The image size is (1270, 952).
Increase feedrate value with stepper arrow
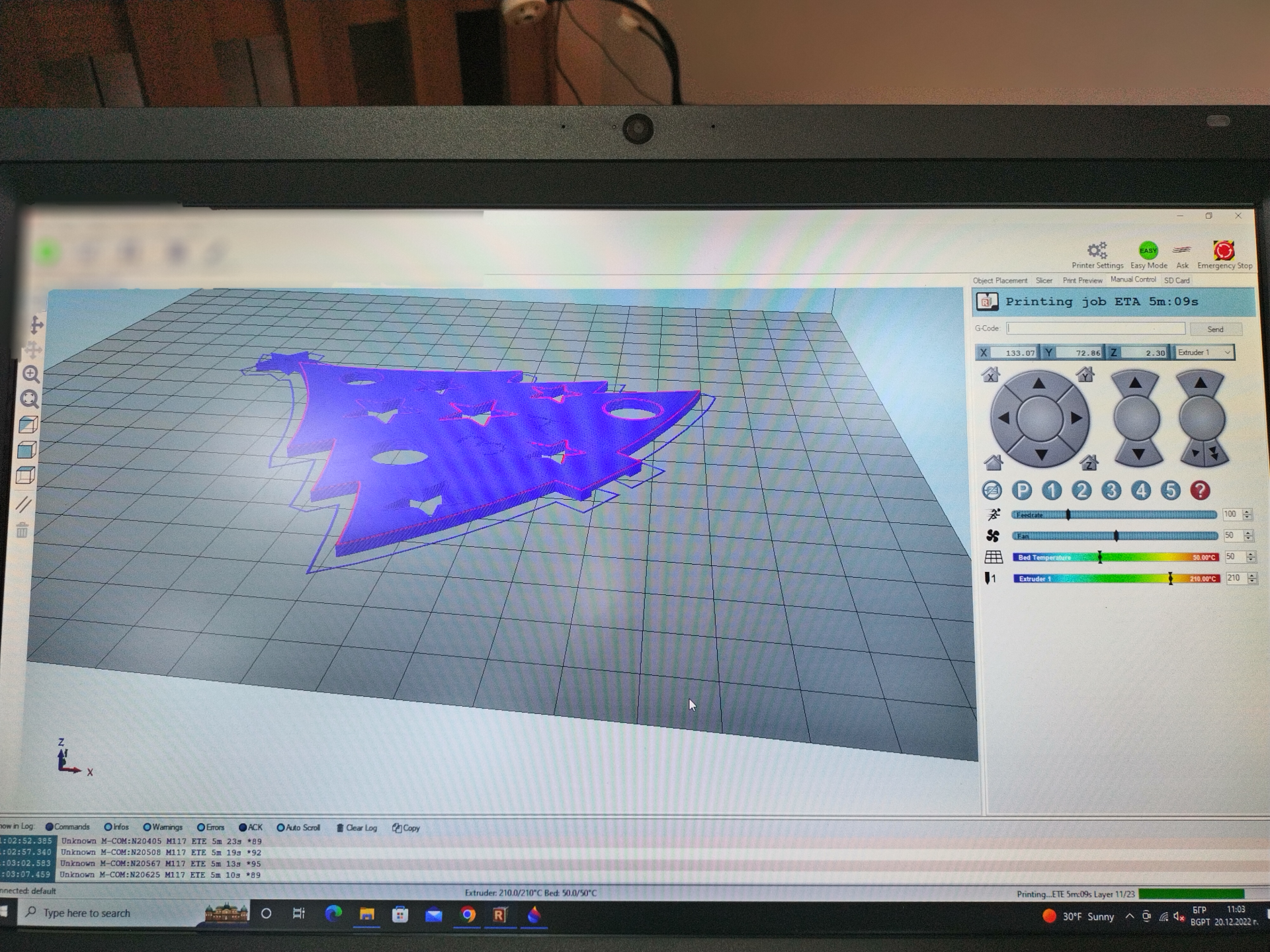click(x=1248, y=511)
